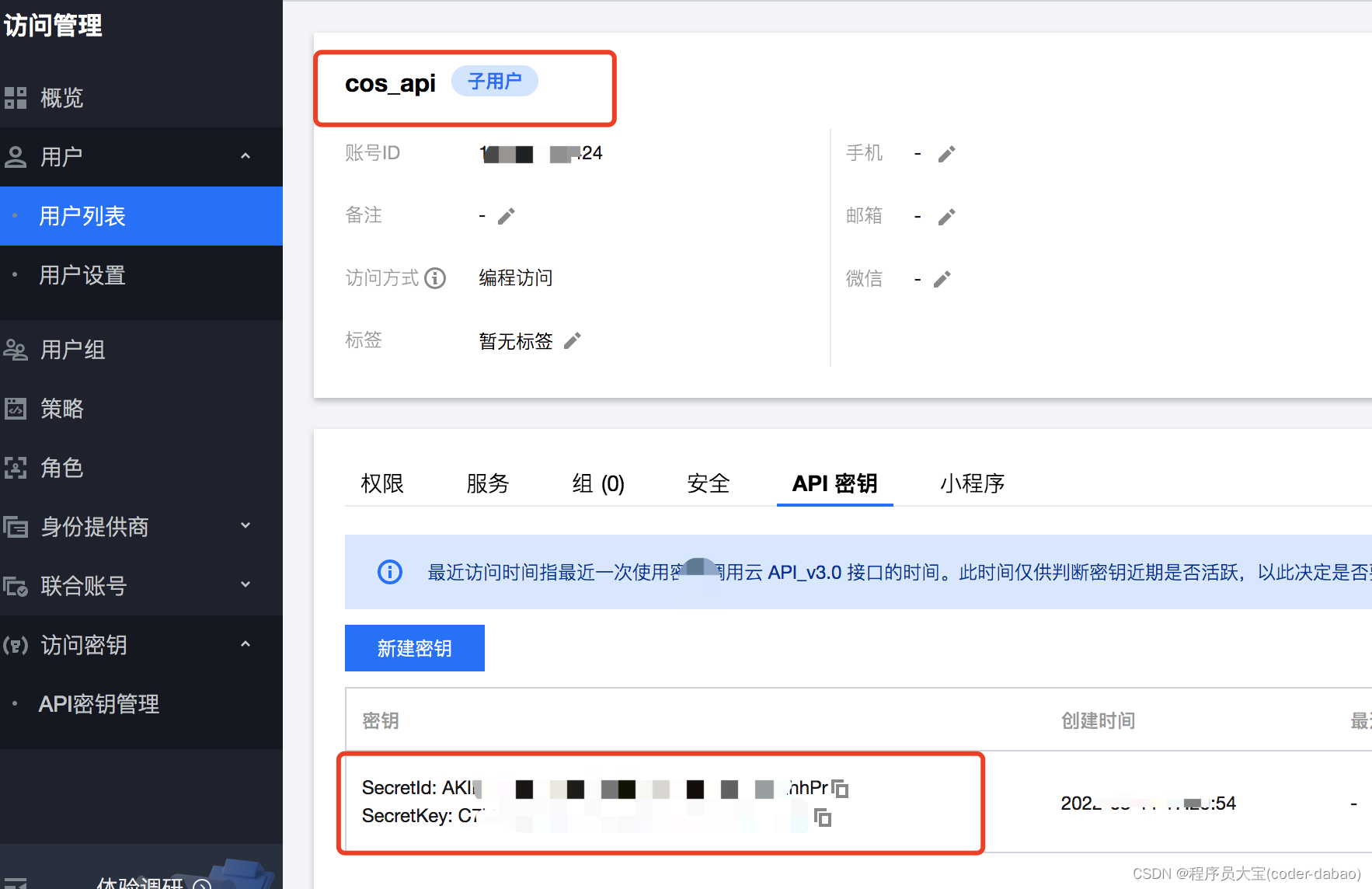The height and width of the screenshot is (889, 1372).
Task: Switch to the 安全 tab
Action: [x=708, y=483]
